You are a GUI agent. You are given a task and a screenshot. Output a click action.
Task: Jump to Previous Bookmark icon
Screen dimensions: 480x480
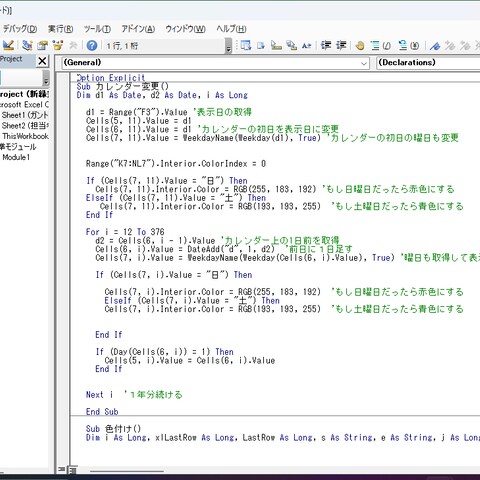(x=465, y=45)
